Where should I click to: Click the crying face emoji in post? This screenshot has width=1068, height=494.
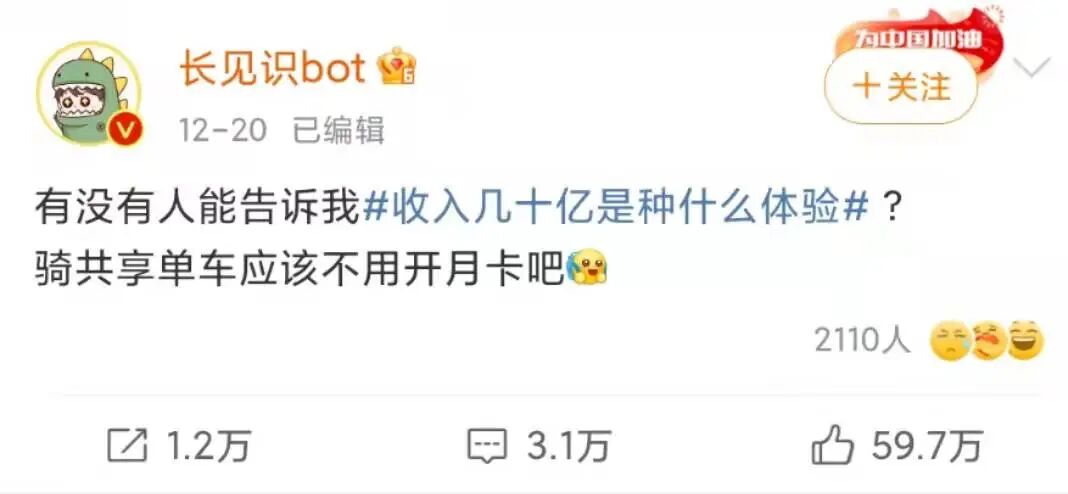coord(586,268)
